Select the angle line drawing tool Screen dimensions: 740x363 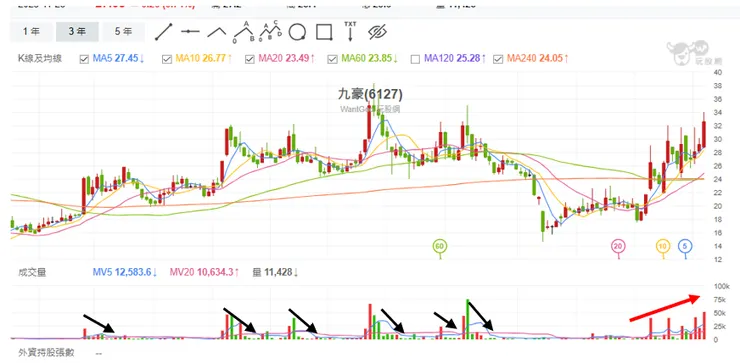click(217, 32)
